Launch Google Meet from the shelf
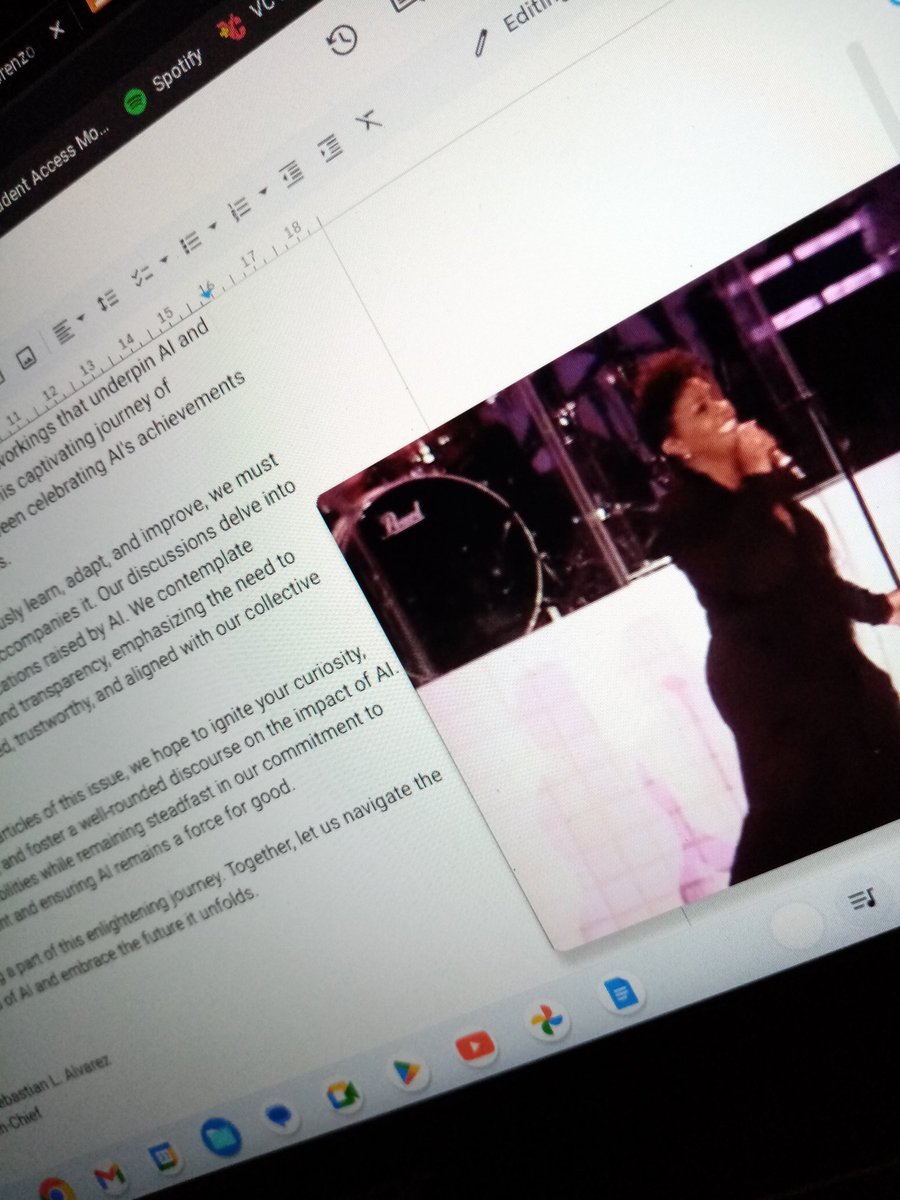Viewport: 900px width, 1200px height. pos(342,1096)
